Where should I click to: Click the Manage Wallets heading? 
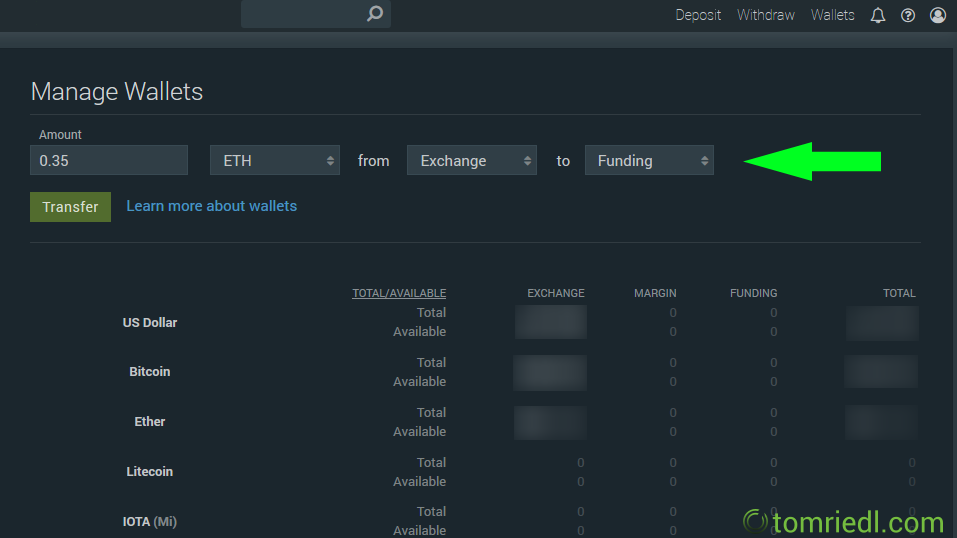117,92
